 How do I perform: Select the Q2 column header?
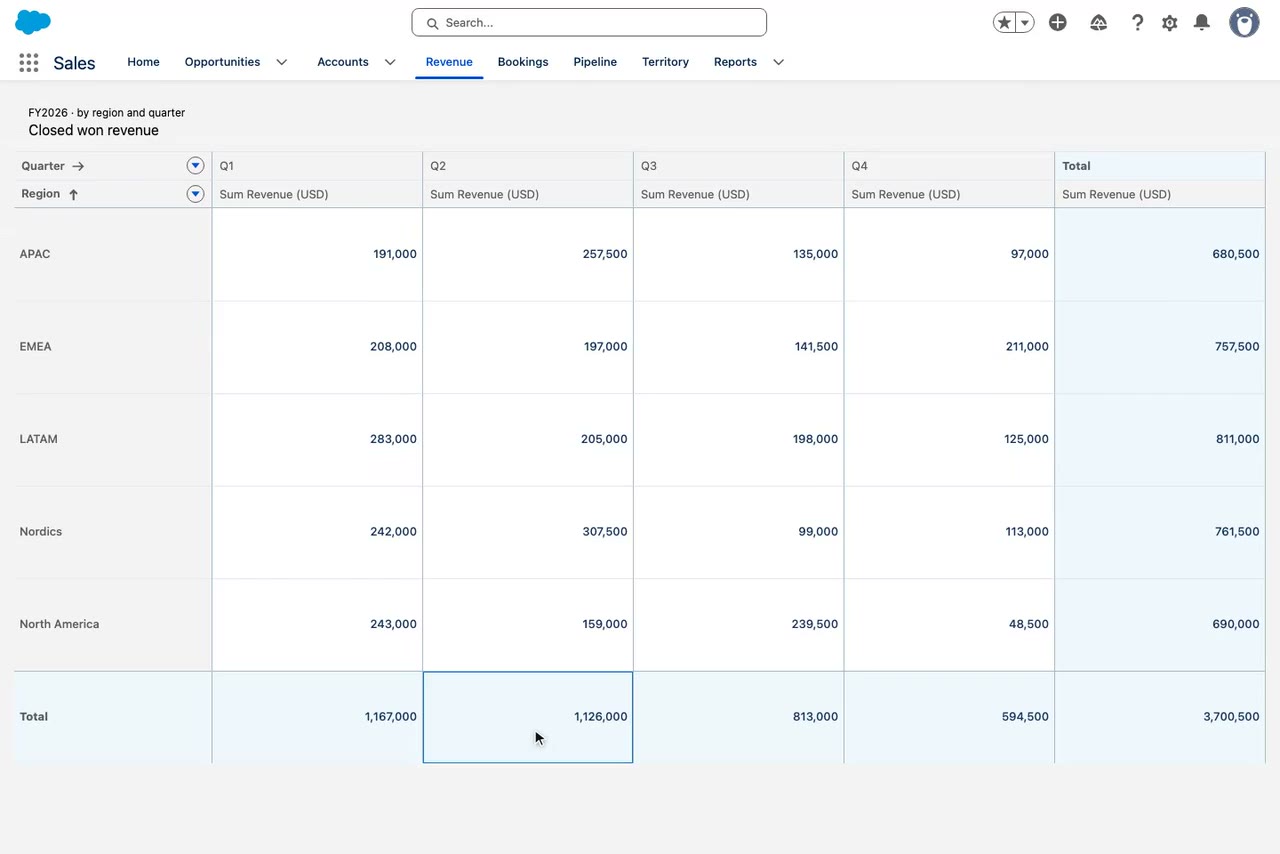click(x=528, y=166)
